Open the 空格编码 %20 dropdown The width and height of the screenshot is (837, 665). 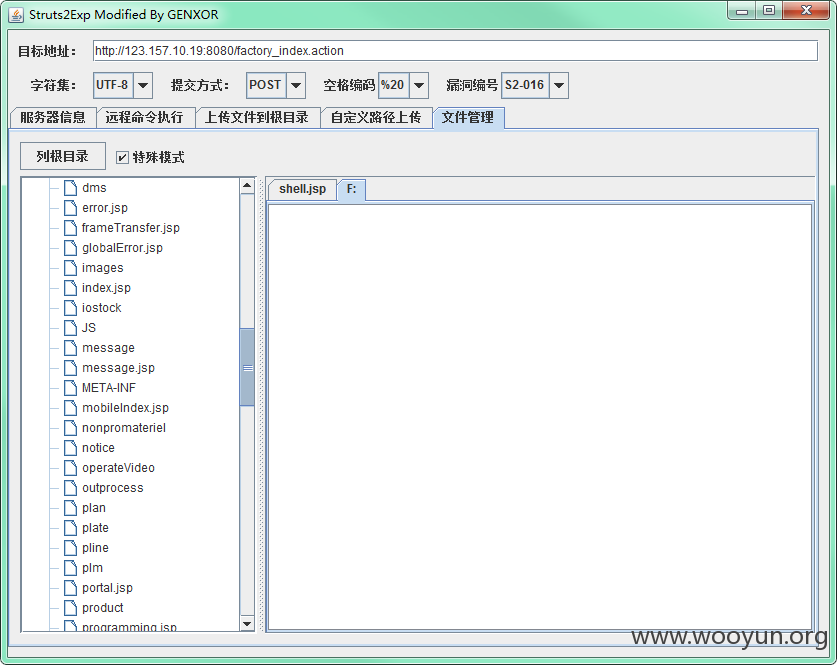419,85
